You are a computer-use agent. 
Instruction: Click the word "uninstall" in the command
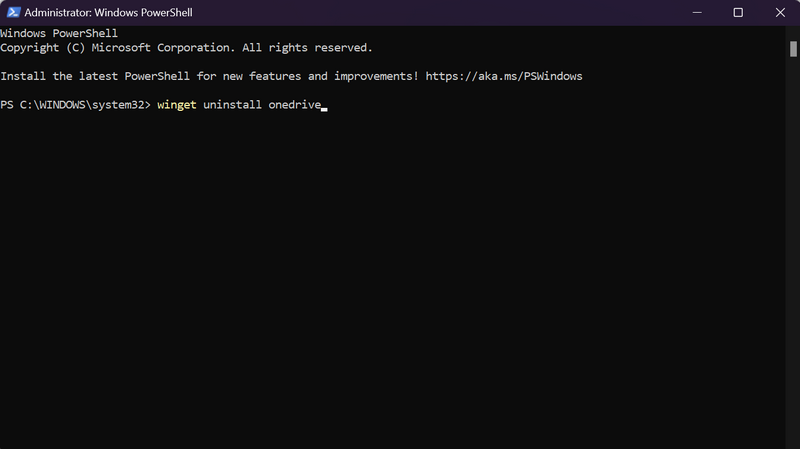[232, 105]
